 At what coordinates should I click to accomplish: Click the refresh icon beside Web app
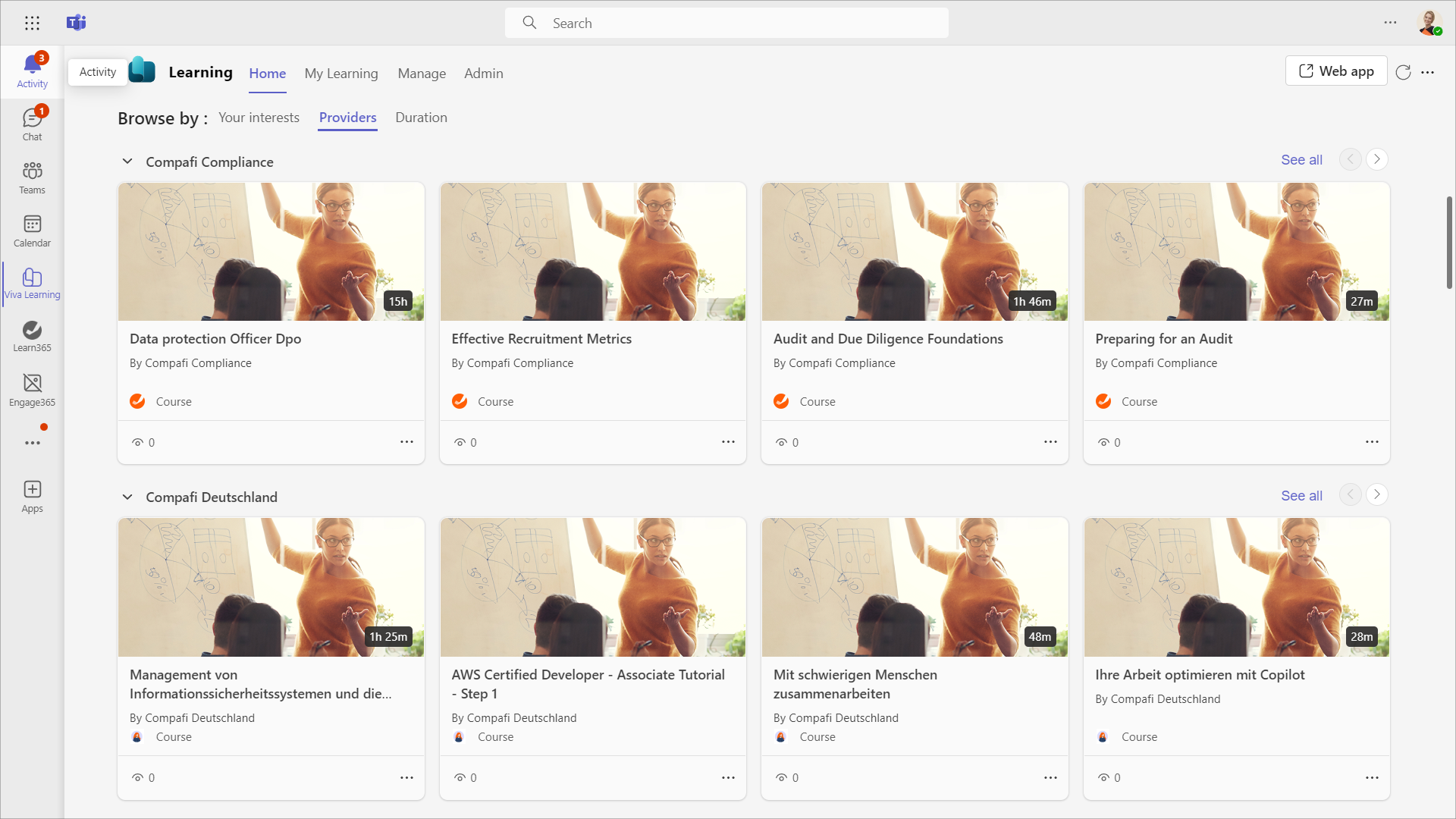1403,72
